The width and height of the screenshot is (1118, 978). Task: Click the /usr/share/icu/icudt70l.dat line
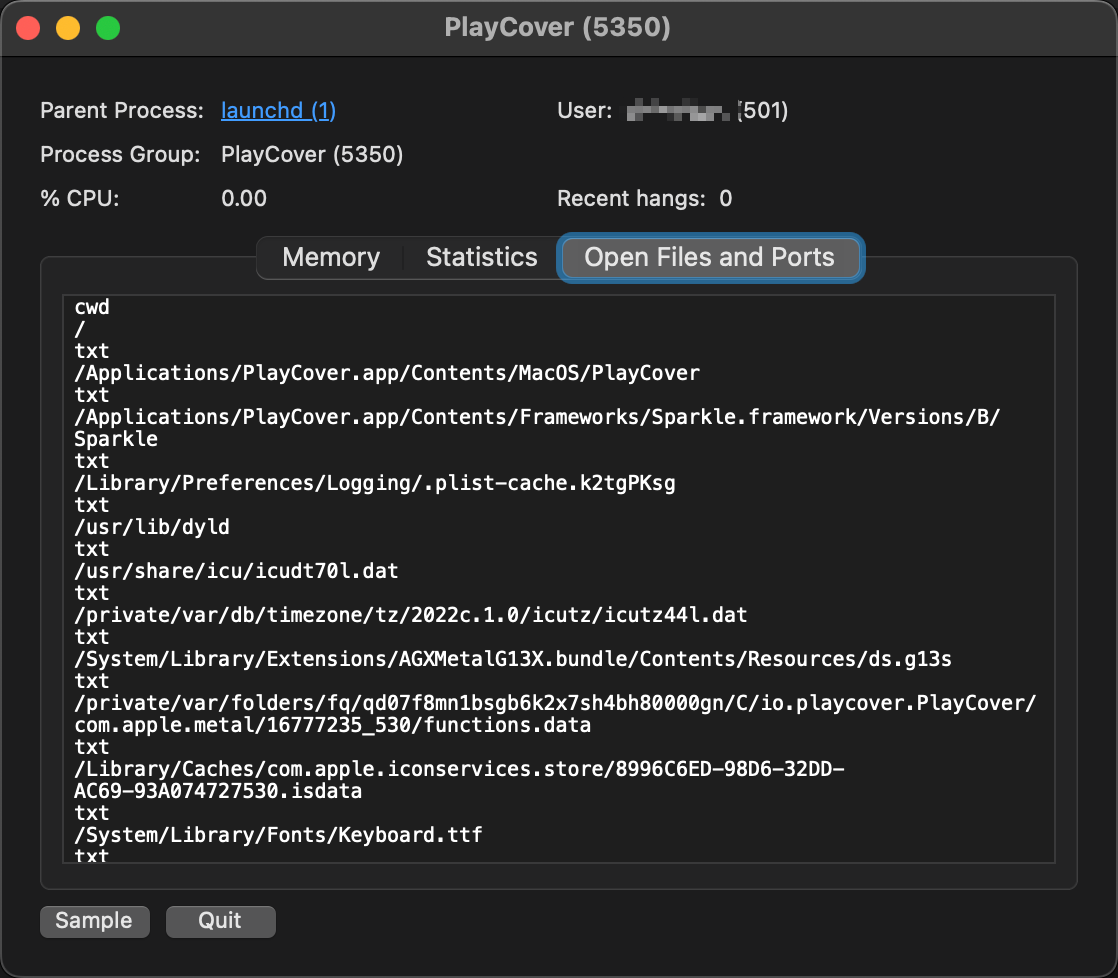[236, 571]
